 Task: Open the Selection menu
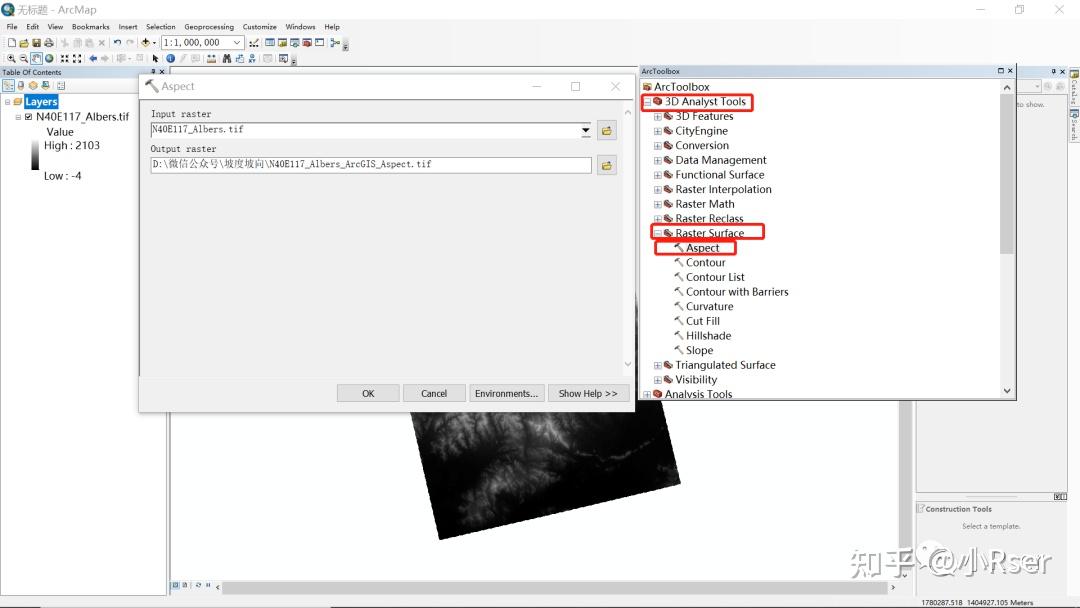tap(160, 27)
